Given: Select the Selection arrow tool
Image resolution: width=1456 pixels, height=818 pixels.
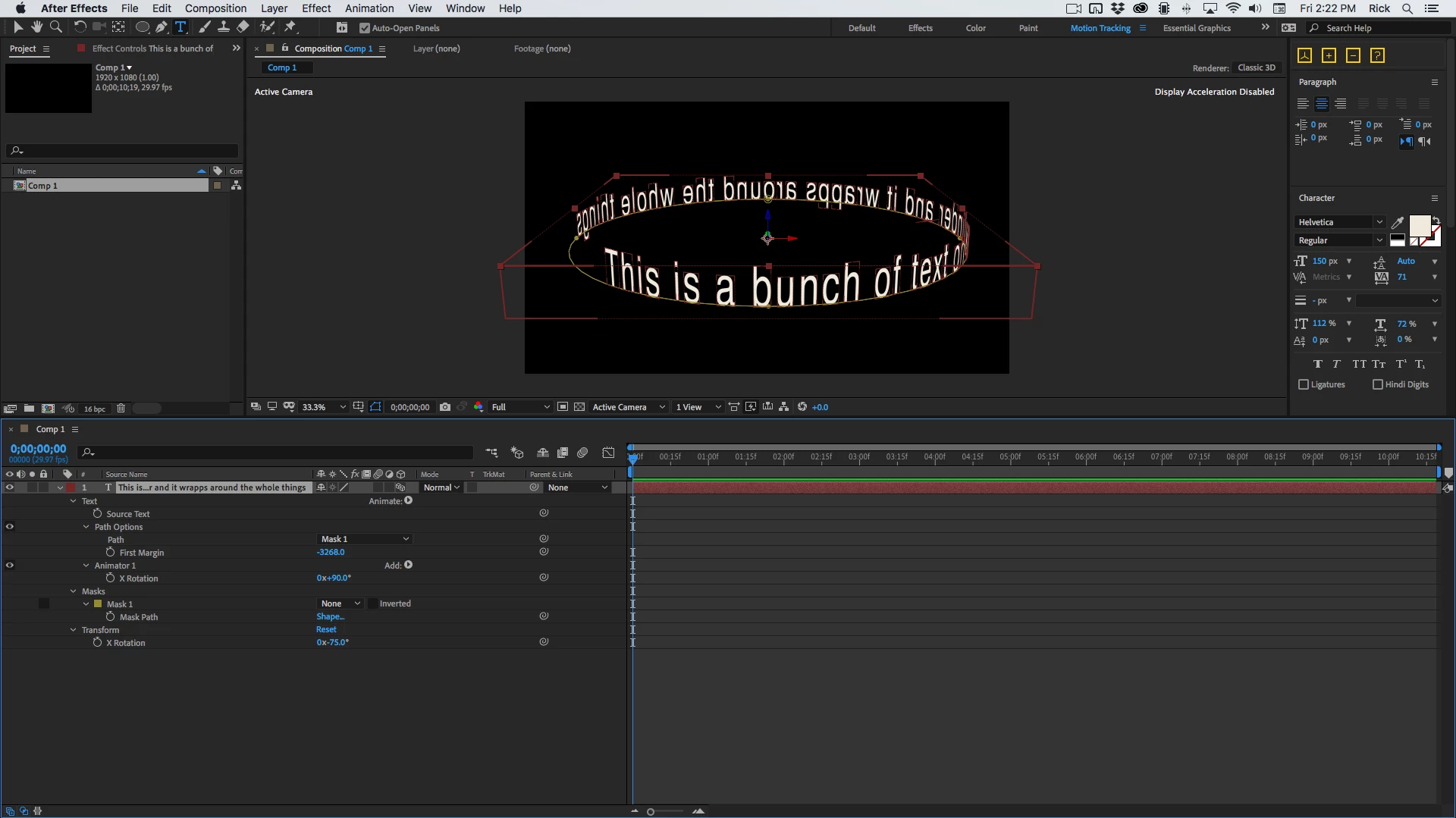Looking at the screenshot, I should click(17, 27).
